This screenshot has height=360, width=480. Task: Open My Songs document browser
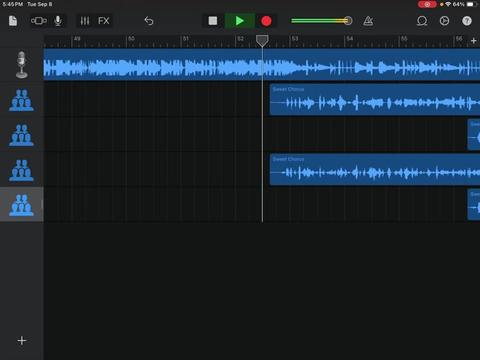13,21
